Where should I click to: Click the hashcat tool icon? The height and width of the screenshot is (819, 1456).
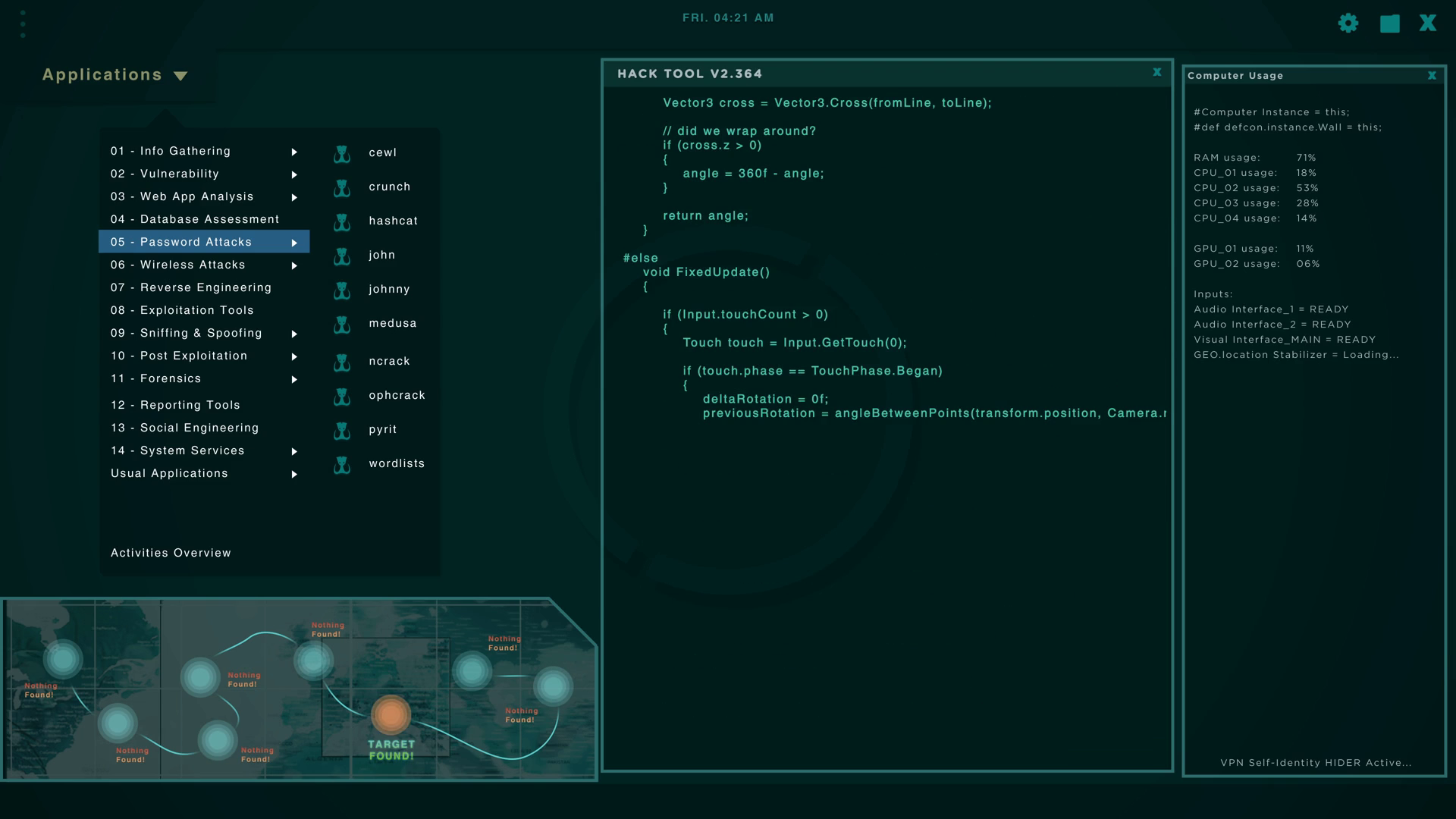click(342, 222)
